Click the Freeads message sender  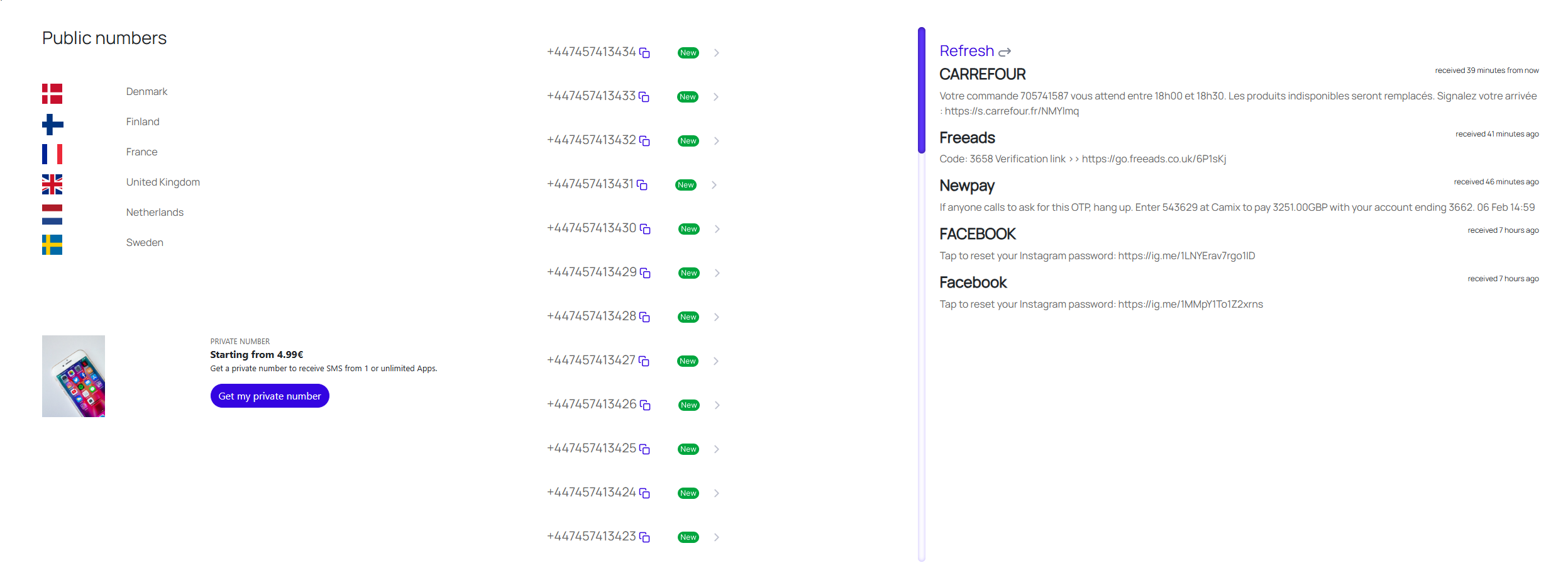point(967,138)
